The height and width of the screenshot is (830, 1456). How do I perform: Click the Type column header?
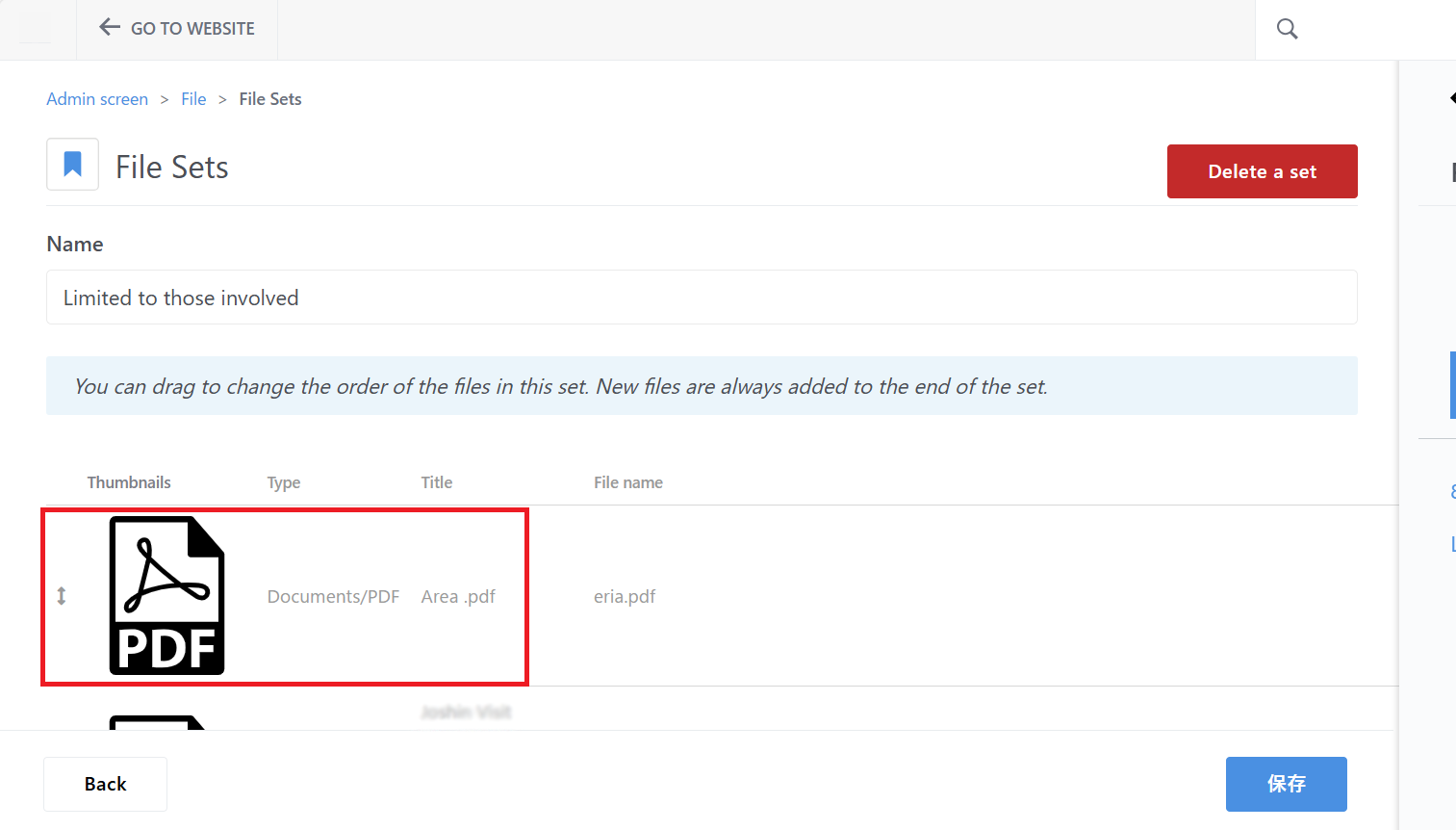point(284,482)
